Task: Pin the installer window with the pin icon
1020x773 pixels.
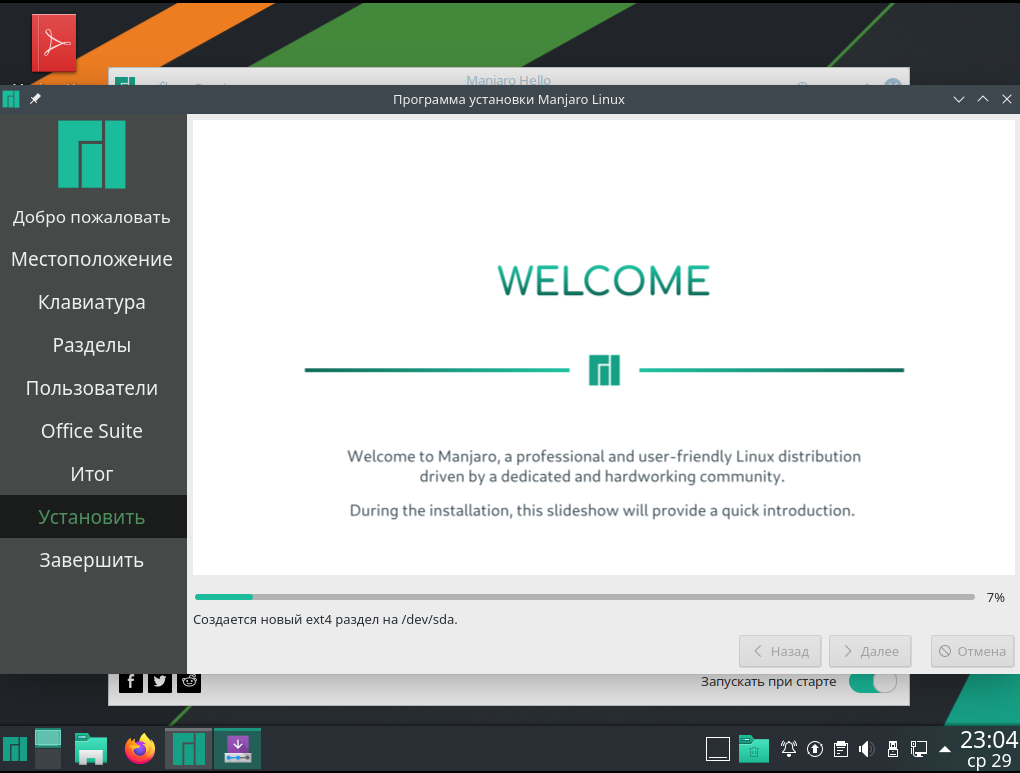Action: tap(35, 99)
